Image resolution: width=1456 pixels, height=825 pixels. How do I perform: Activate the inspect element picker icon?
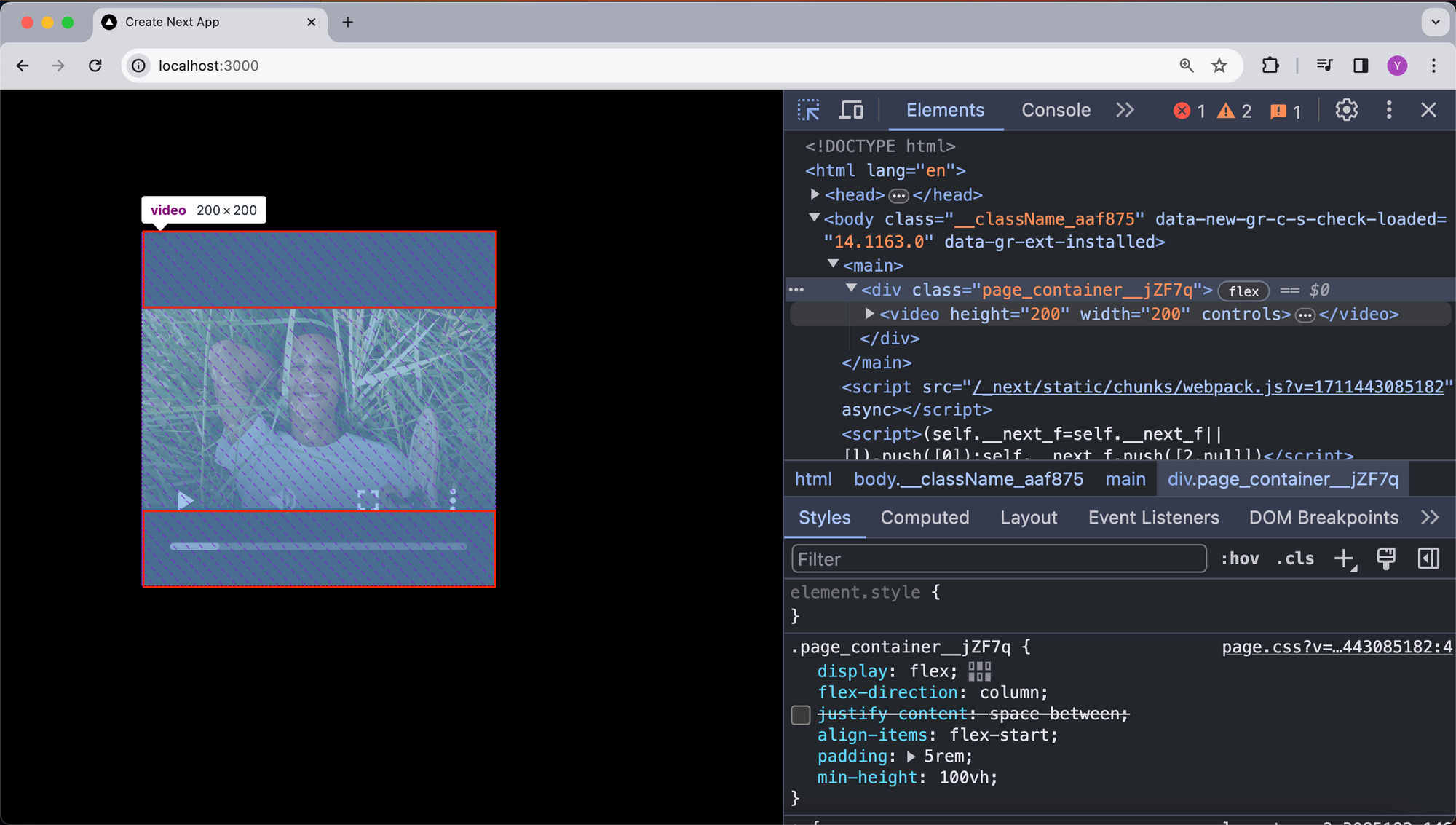(808, 110)
